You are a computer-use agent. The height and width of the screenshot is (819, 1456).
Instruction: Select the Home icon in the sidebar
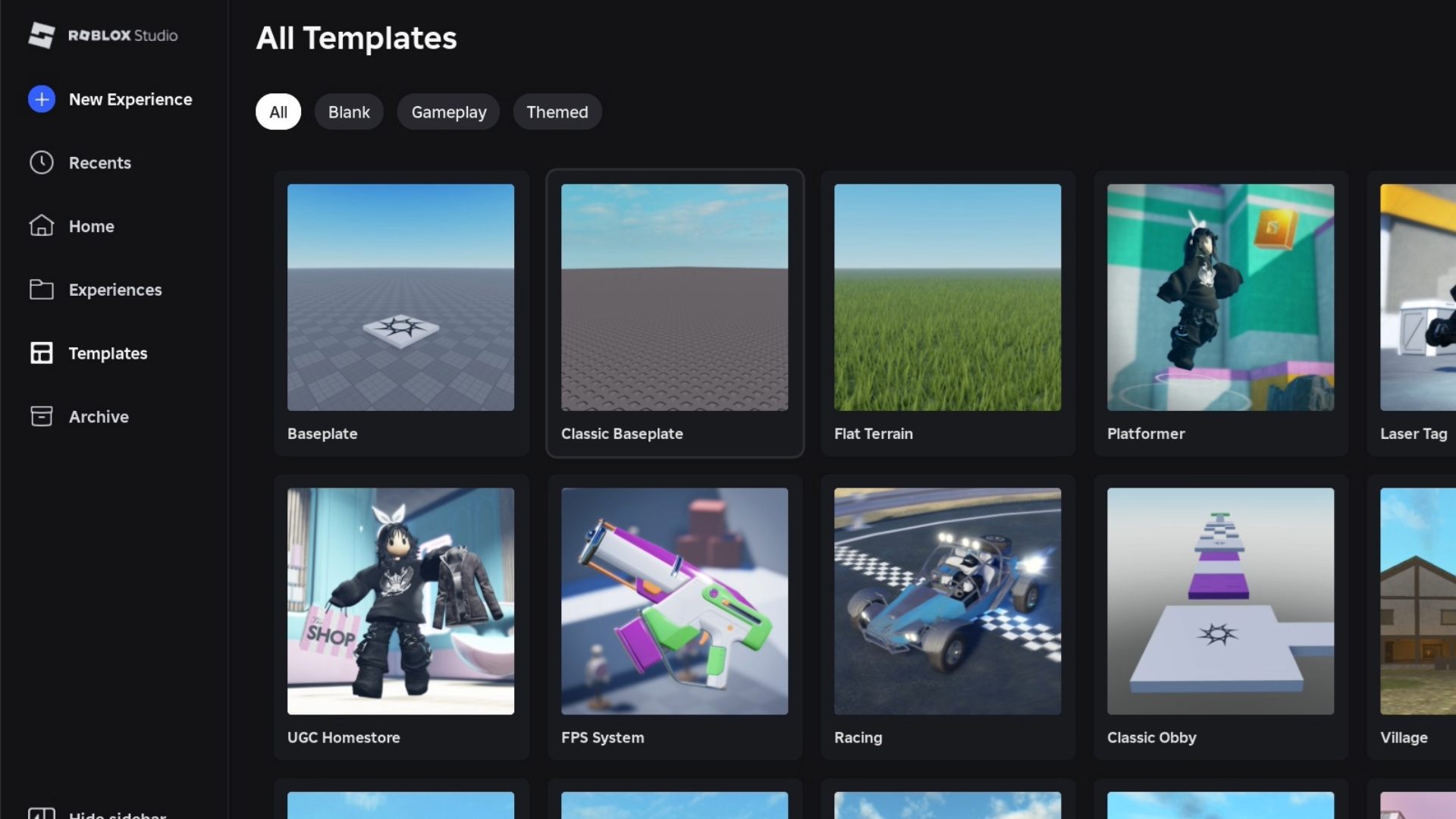click(x=42, y=226)
